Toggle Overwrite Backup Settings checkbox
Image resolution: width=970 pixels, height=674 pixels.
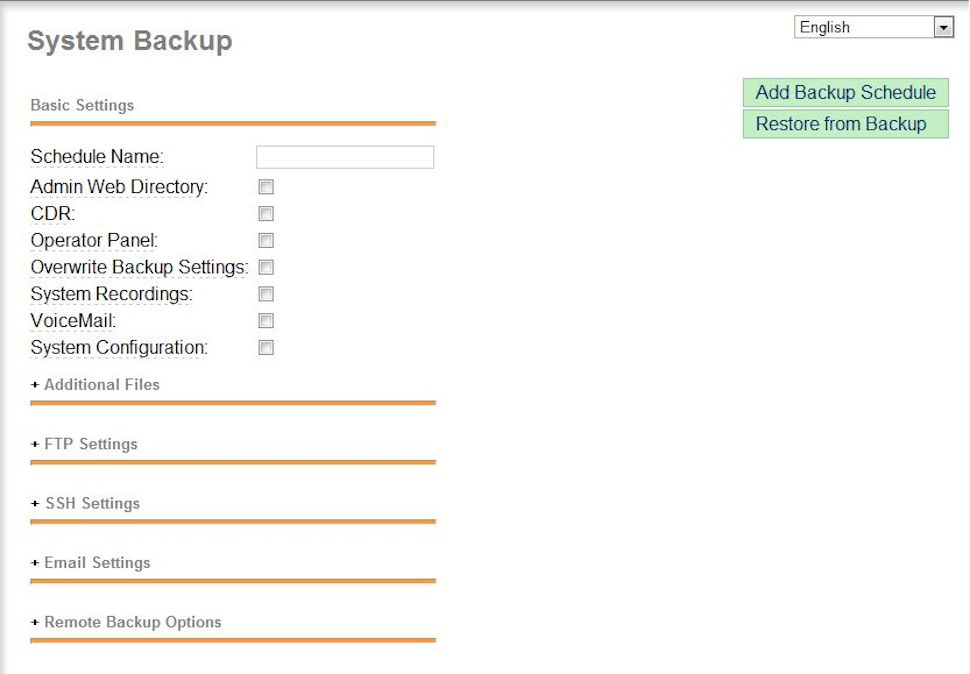click(x=266, y=267)
